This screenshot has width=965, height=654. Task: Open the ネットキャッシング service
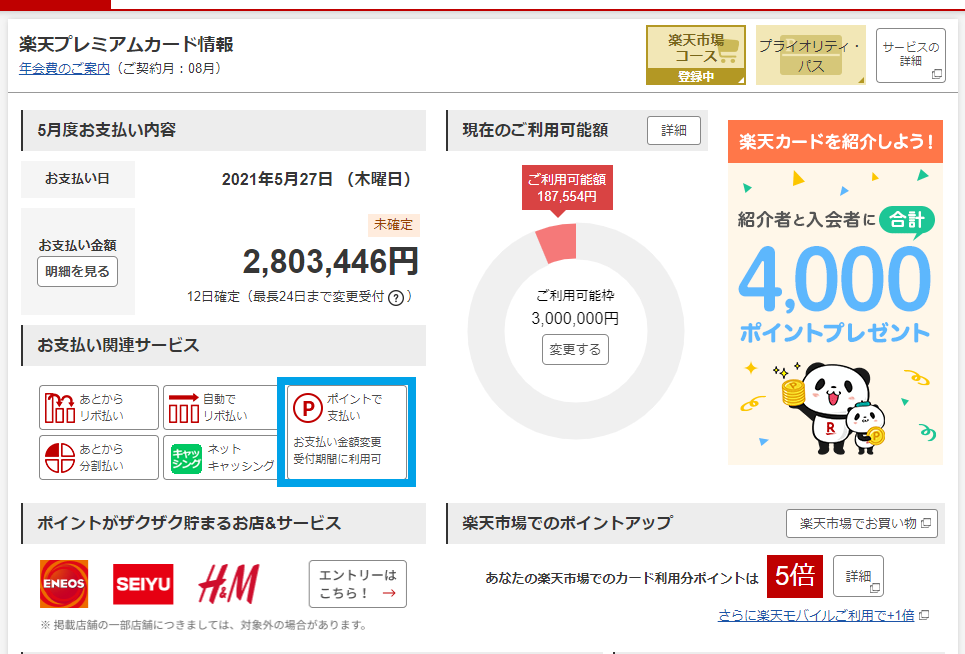[222, 458]
